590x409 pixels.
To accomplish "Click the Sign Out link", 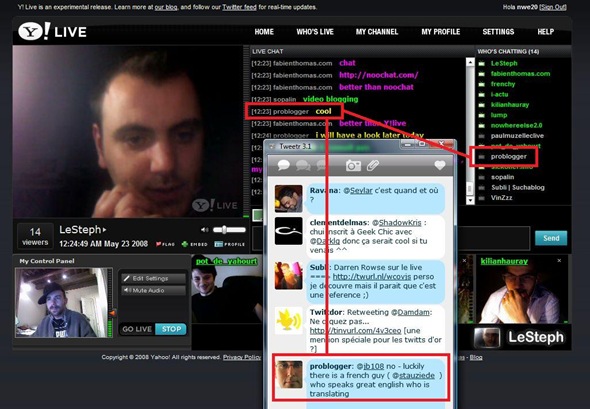I will click(553, 7).
